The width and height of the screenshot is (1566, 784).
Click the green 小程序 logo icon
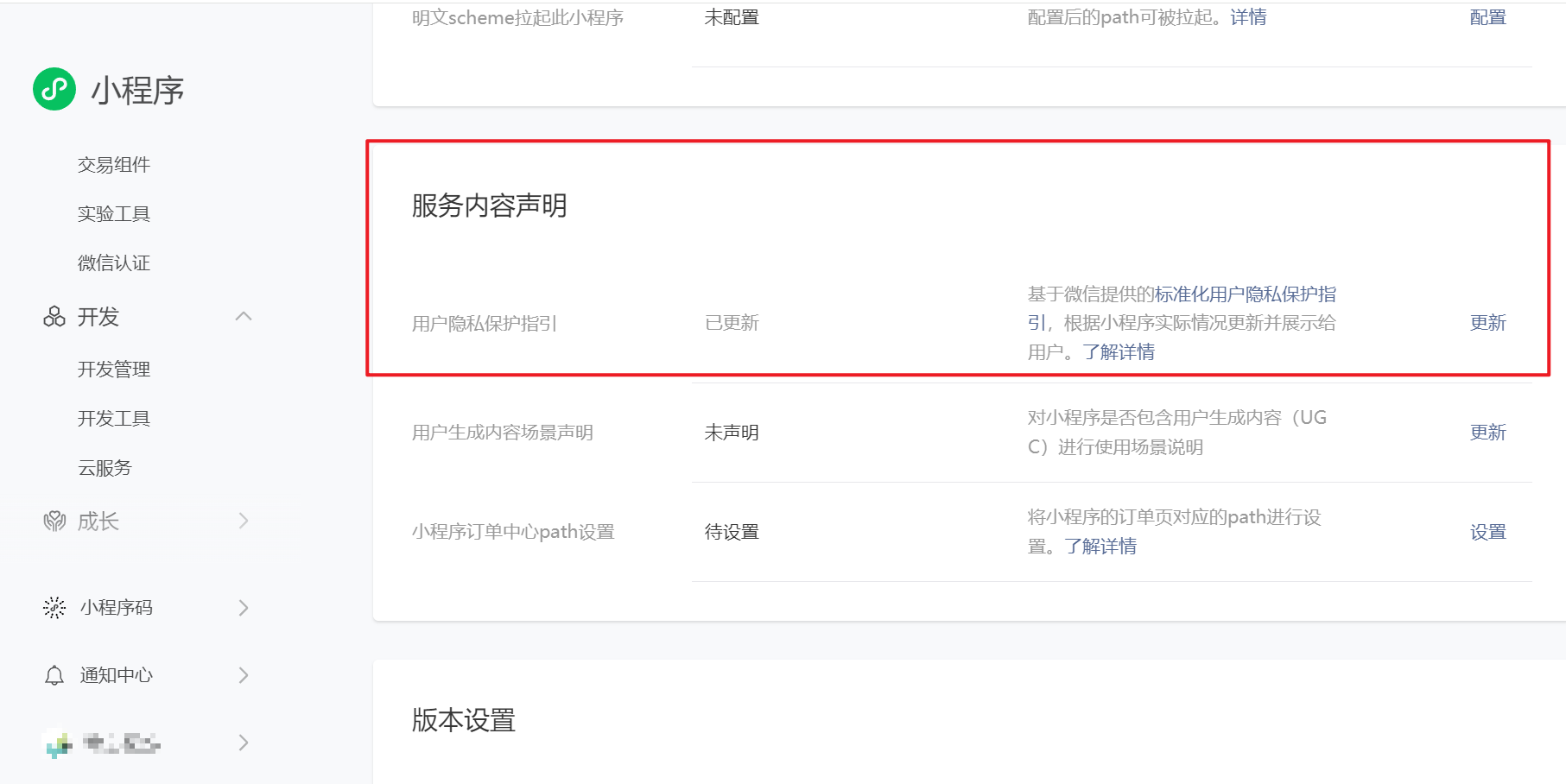(x=54, y=89)
